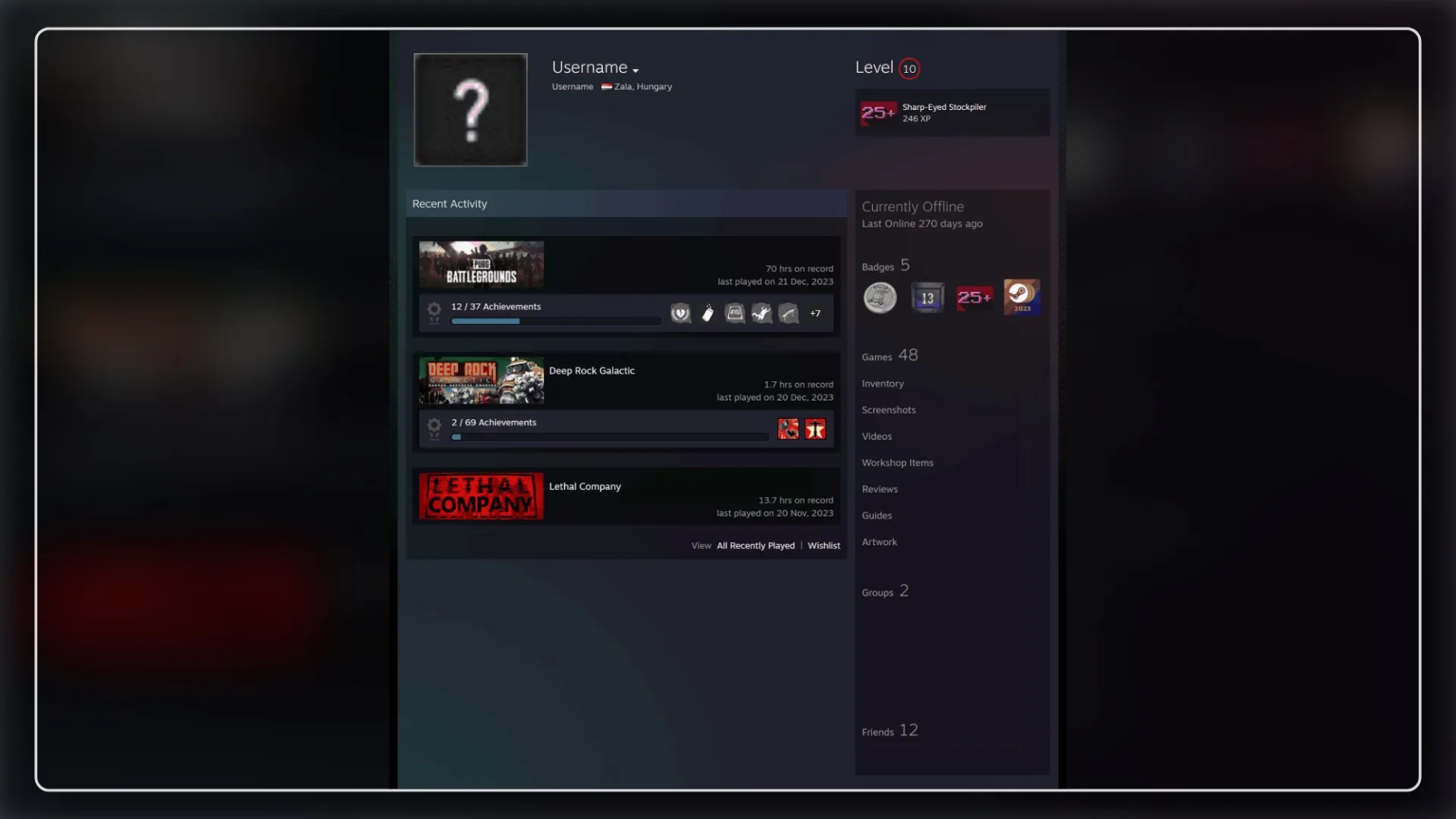Click the fifth PUBG achievement icon
The image size is (1456, 819).
click(789, 313)
